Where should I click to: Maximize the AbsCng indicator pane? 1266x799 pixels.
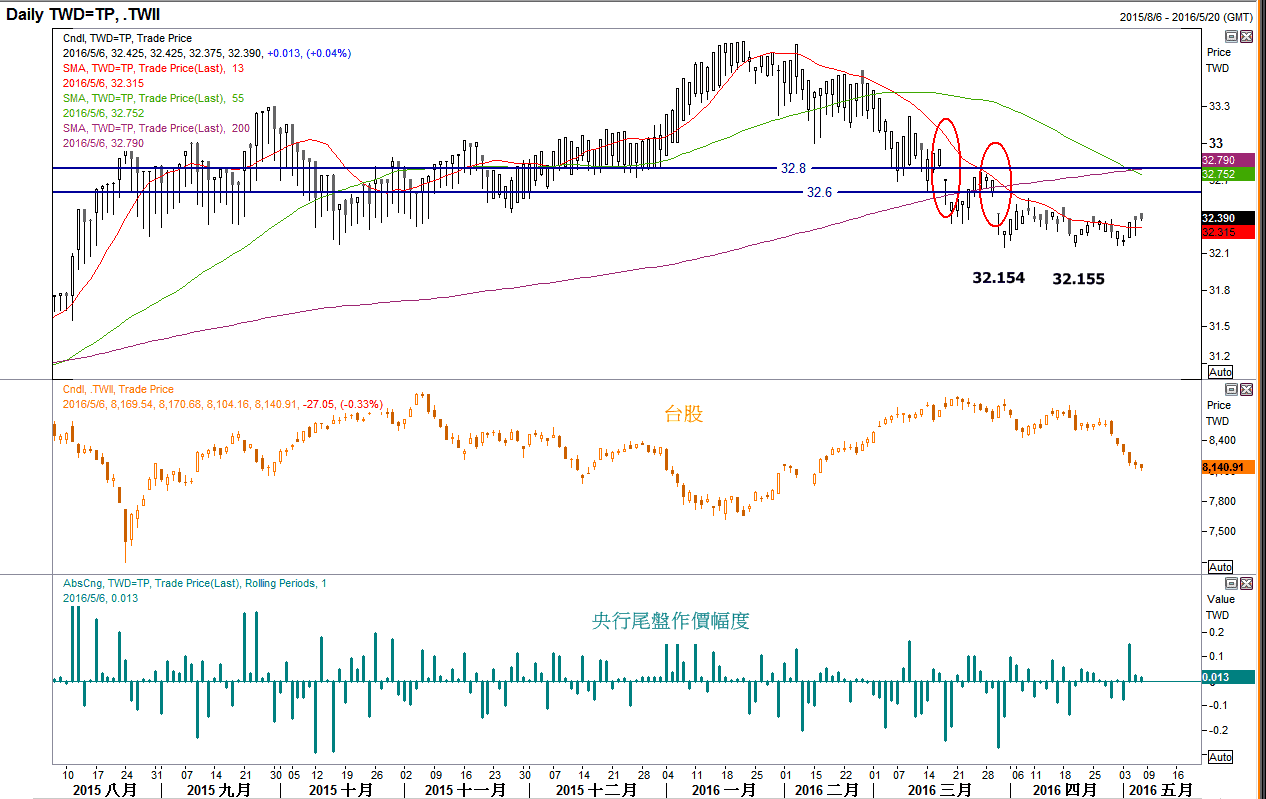pyautogui.click(x=1231, y=582)
